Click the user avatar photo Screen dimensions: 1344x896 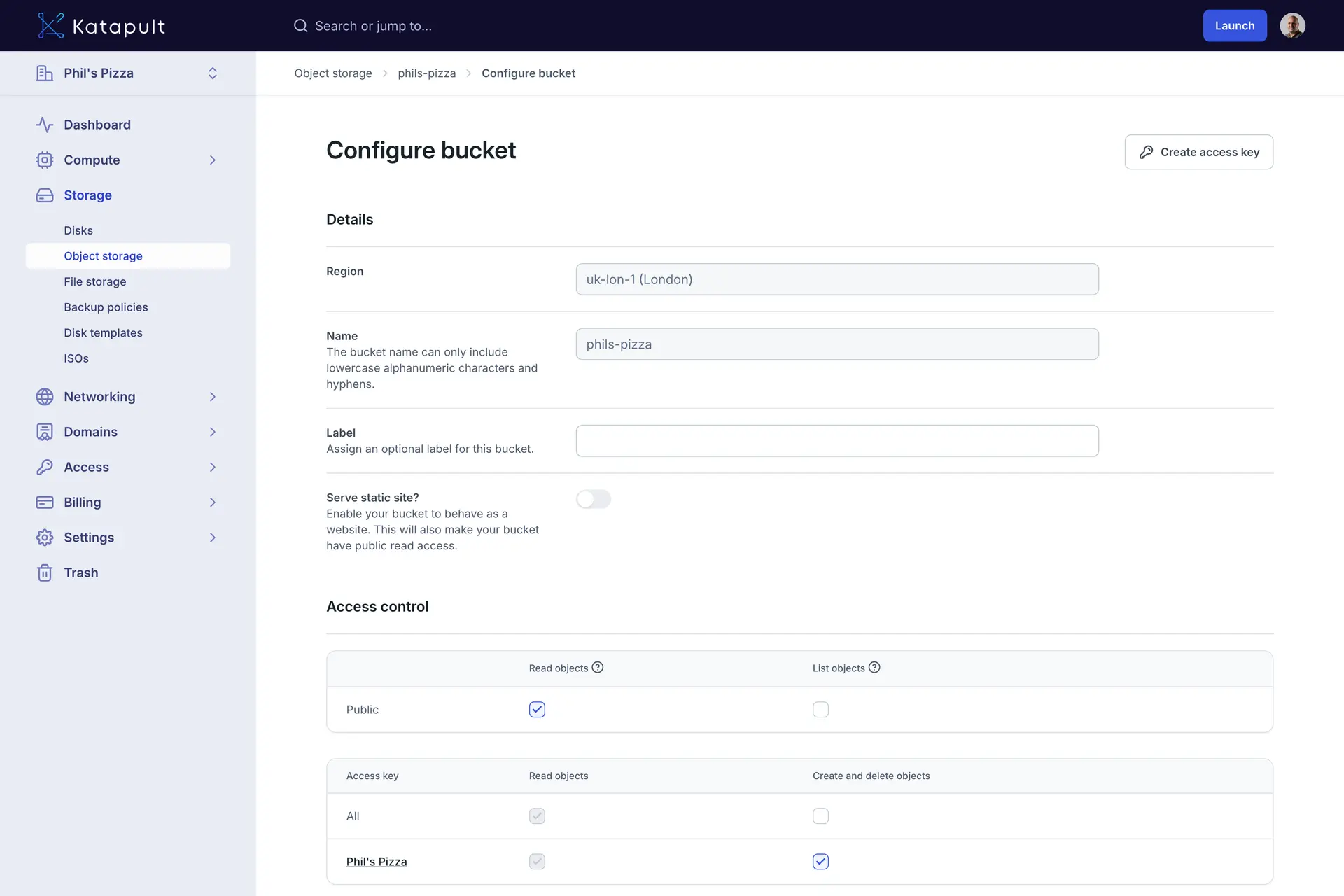click(x=1293, y=25)
